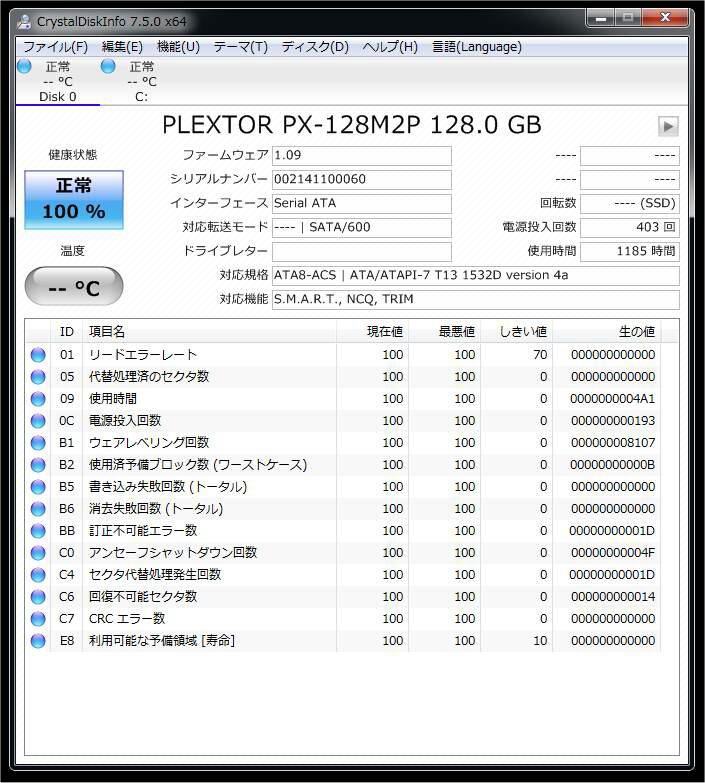Select the C: drive tab

tap(142, 81)
